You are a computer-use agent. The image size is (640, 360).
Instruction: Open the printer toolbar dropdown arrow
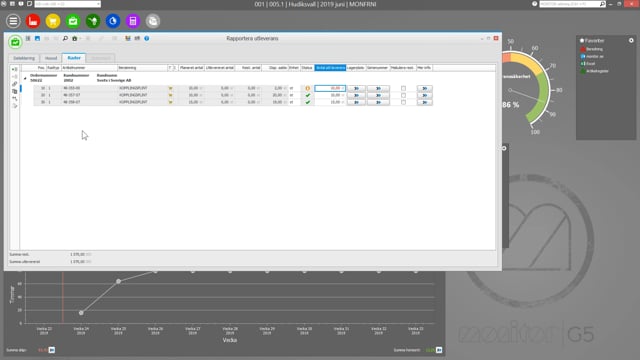[80, 38]
